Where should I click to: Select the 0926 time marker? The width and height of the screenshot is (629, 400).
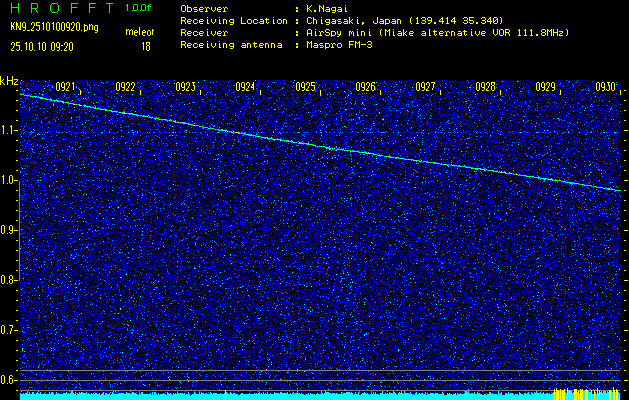click(x=365, y=87)
